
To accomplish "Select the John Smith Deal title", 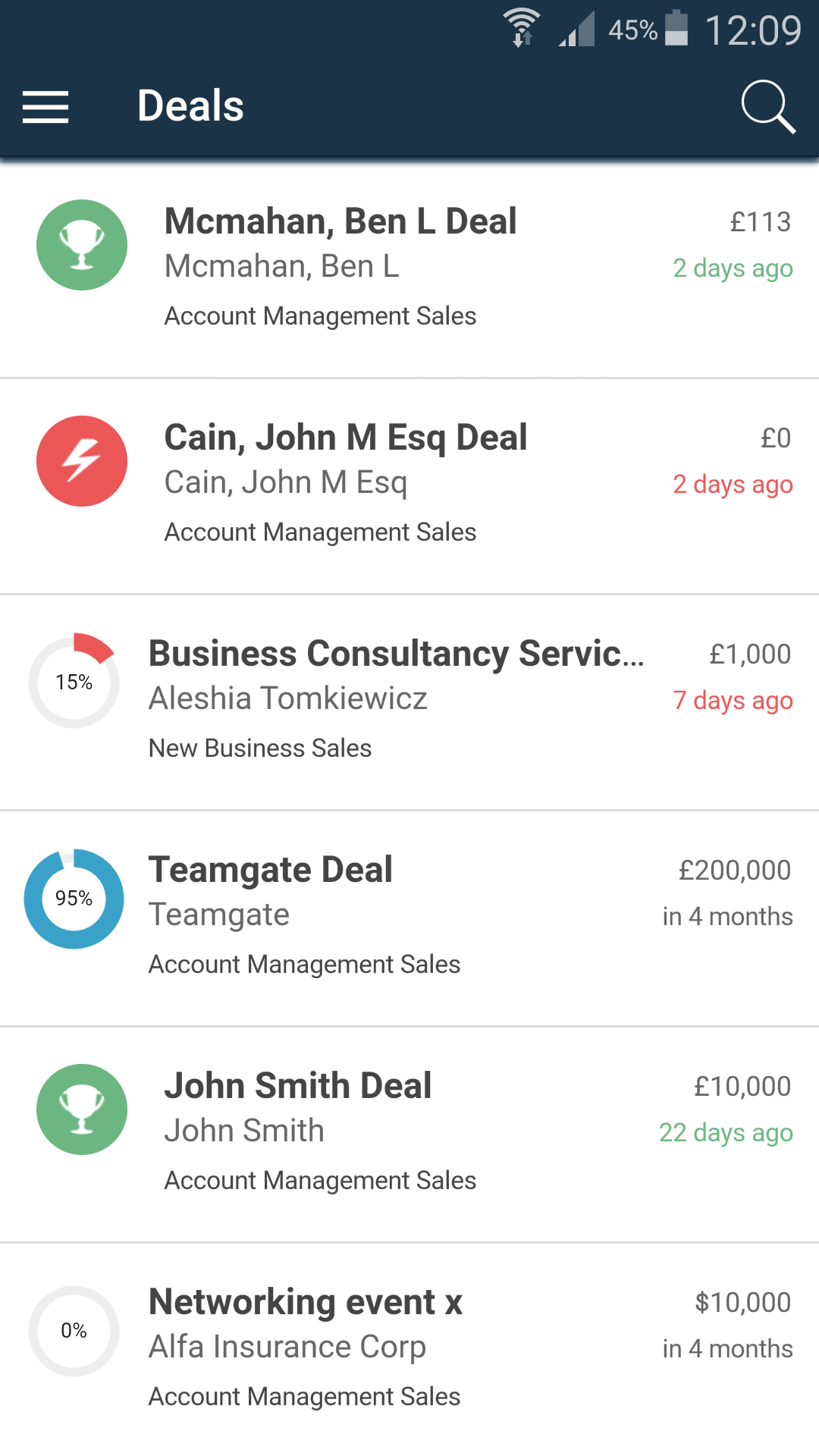I will (x=298, y=1086).
